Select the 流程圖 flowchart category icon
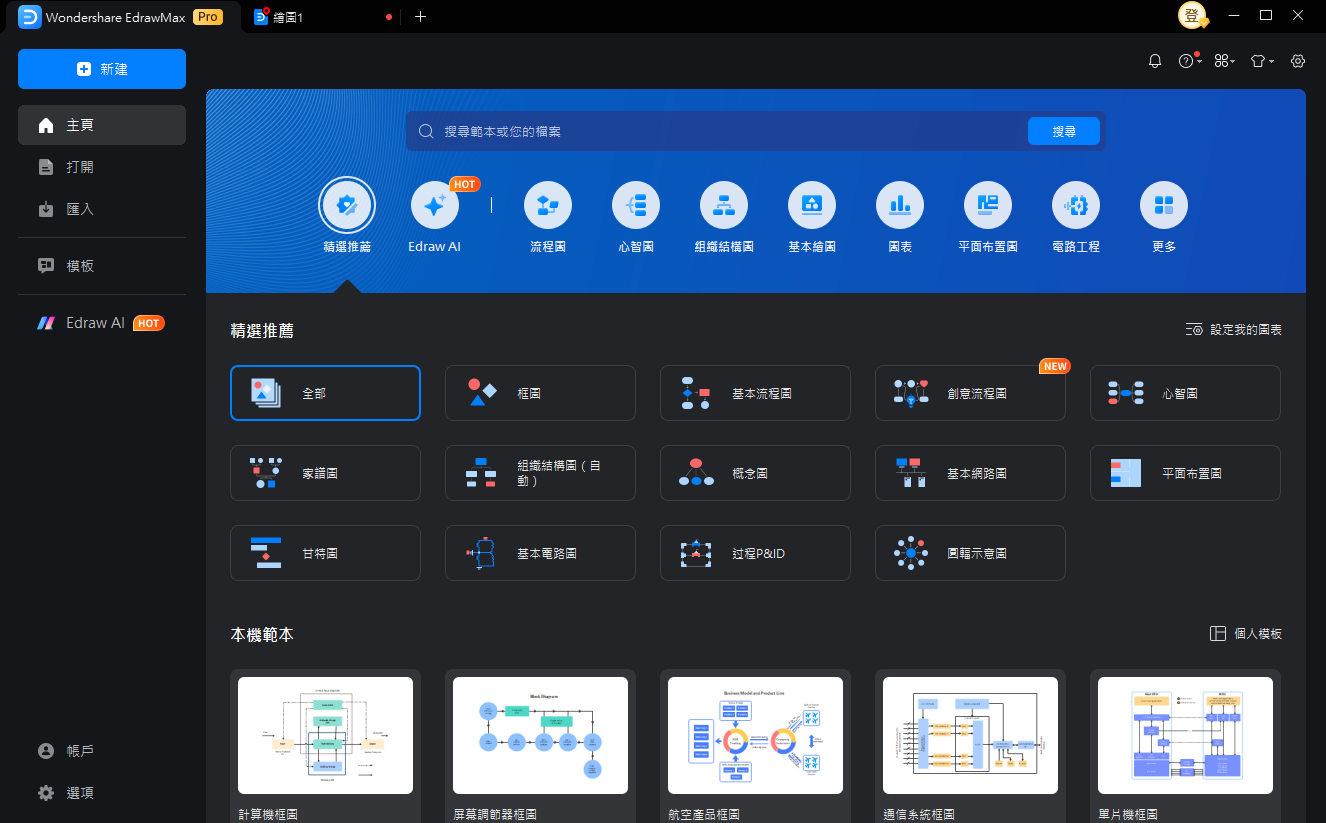Viewport: 1326px width, 823px height. [x=548, y=205]
